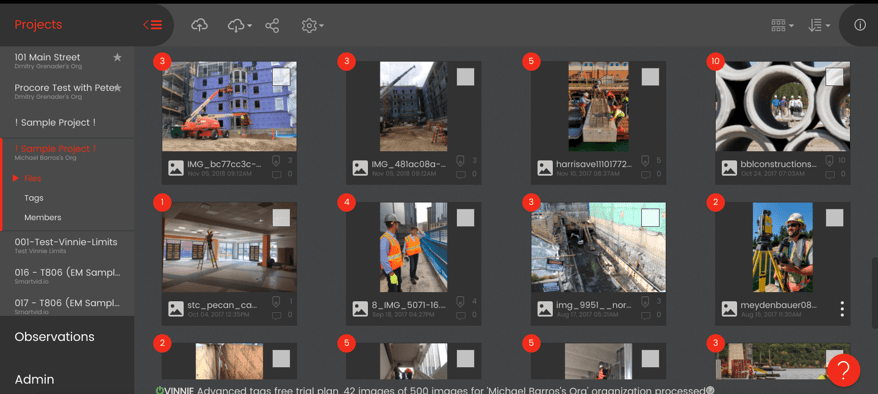878x394 pixels.
Task: Click the red 3 badge on IMG_bc77cc3c
Action: 162,62
